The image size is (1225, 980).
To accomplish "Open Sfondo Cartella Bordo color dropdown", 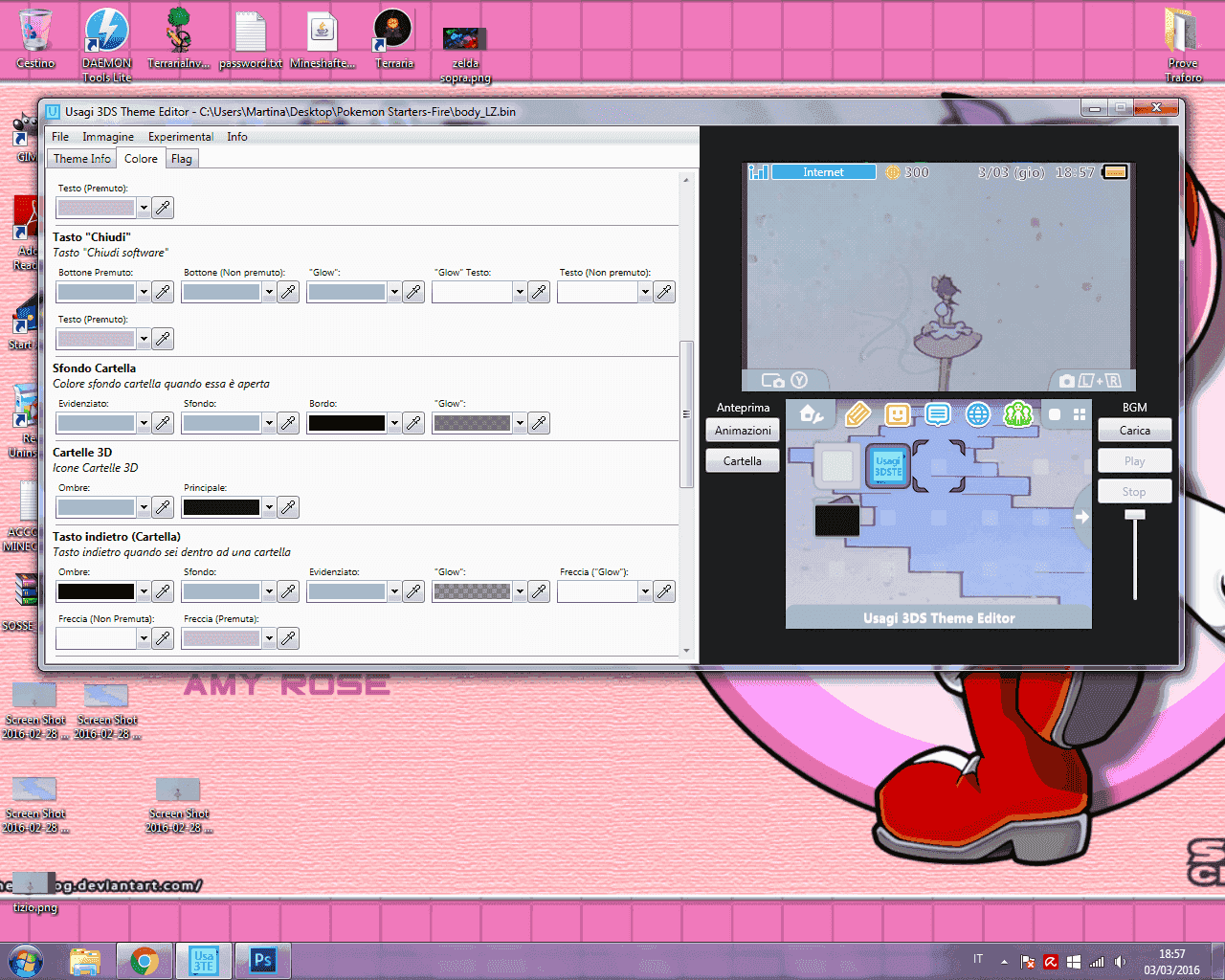I will point(394,423).
